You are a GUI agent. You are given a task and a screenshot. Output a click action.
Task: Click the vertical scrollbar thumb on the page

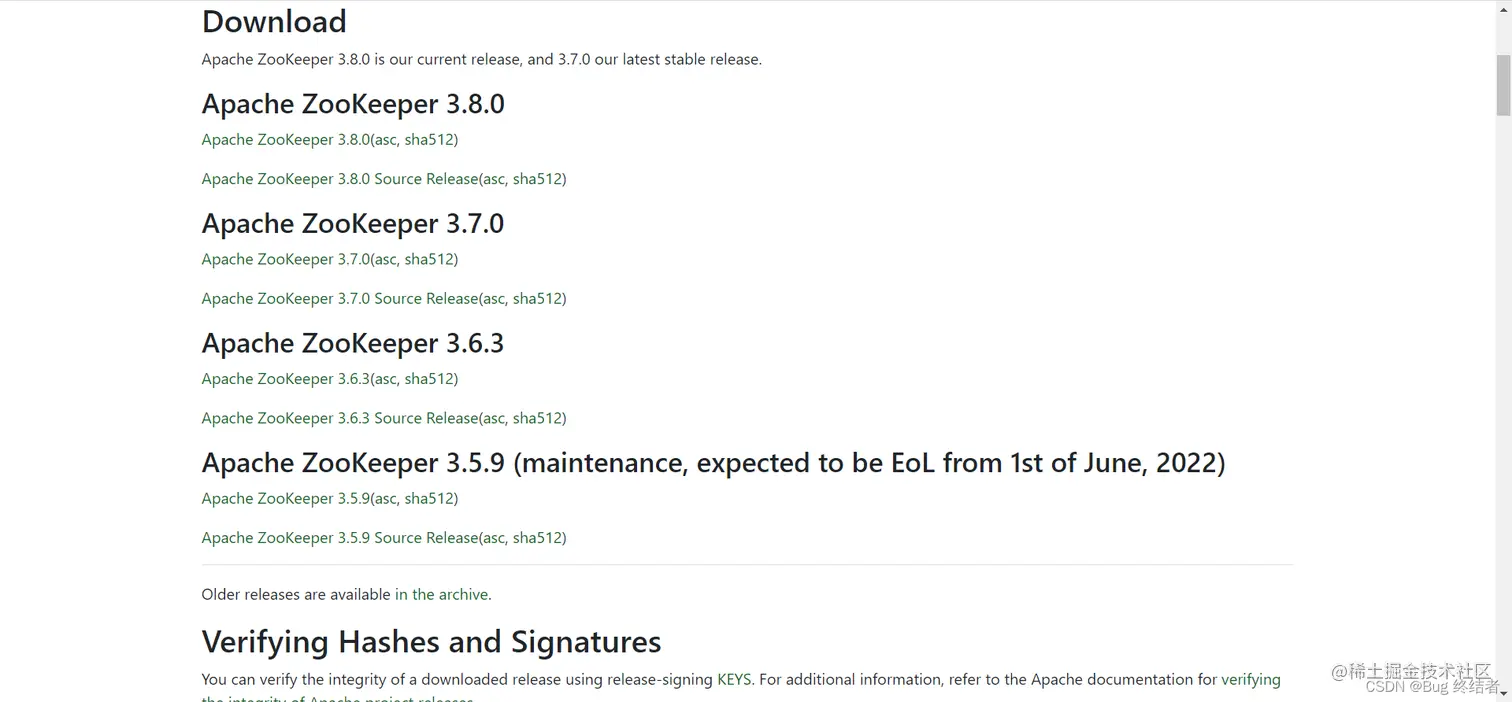coord(1503,85)
